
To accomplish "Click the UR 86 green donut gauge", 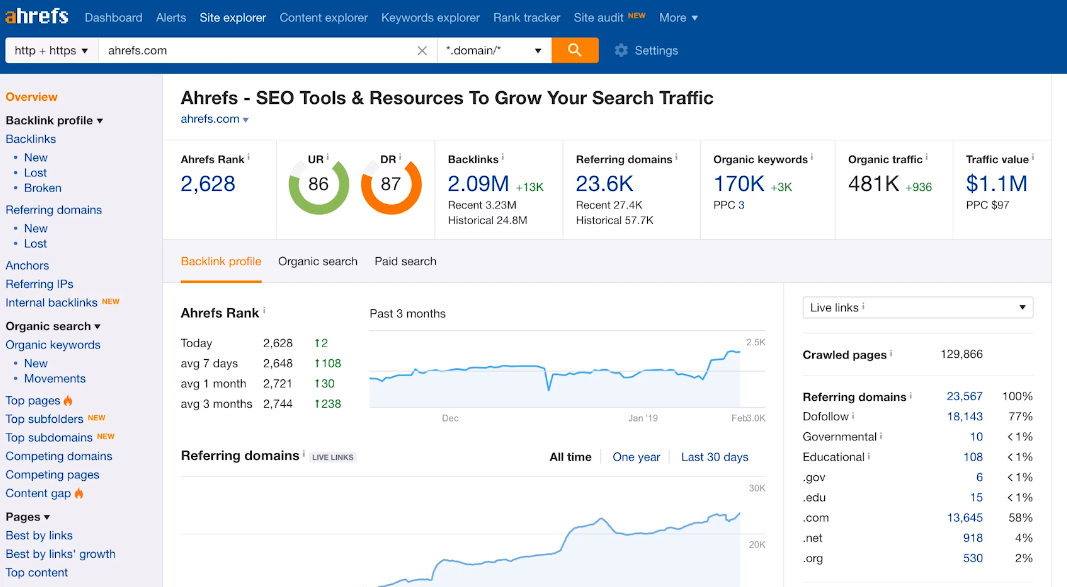I will pyautogui.click(x=318, y=184).
